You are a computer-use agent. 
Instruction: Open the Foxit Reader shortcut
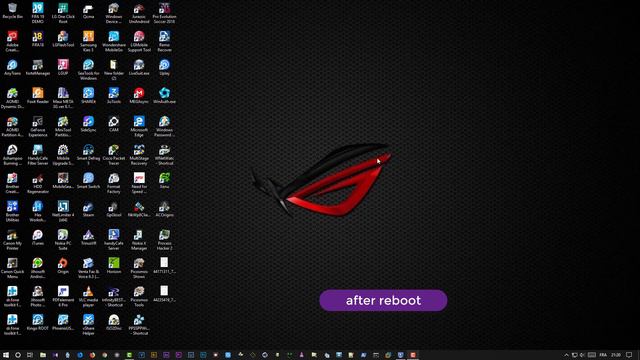pos(38,96)
